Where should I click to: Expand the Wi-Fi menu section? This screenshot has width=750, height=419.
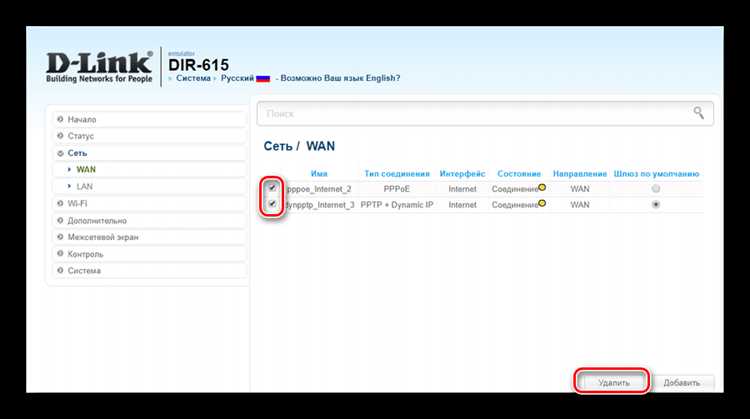click(149, 203)
